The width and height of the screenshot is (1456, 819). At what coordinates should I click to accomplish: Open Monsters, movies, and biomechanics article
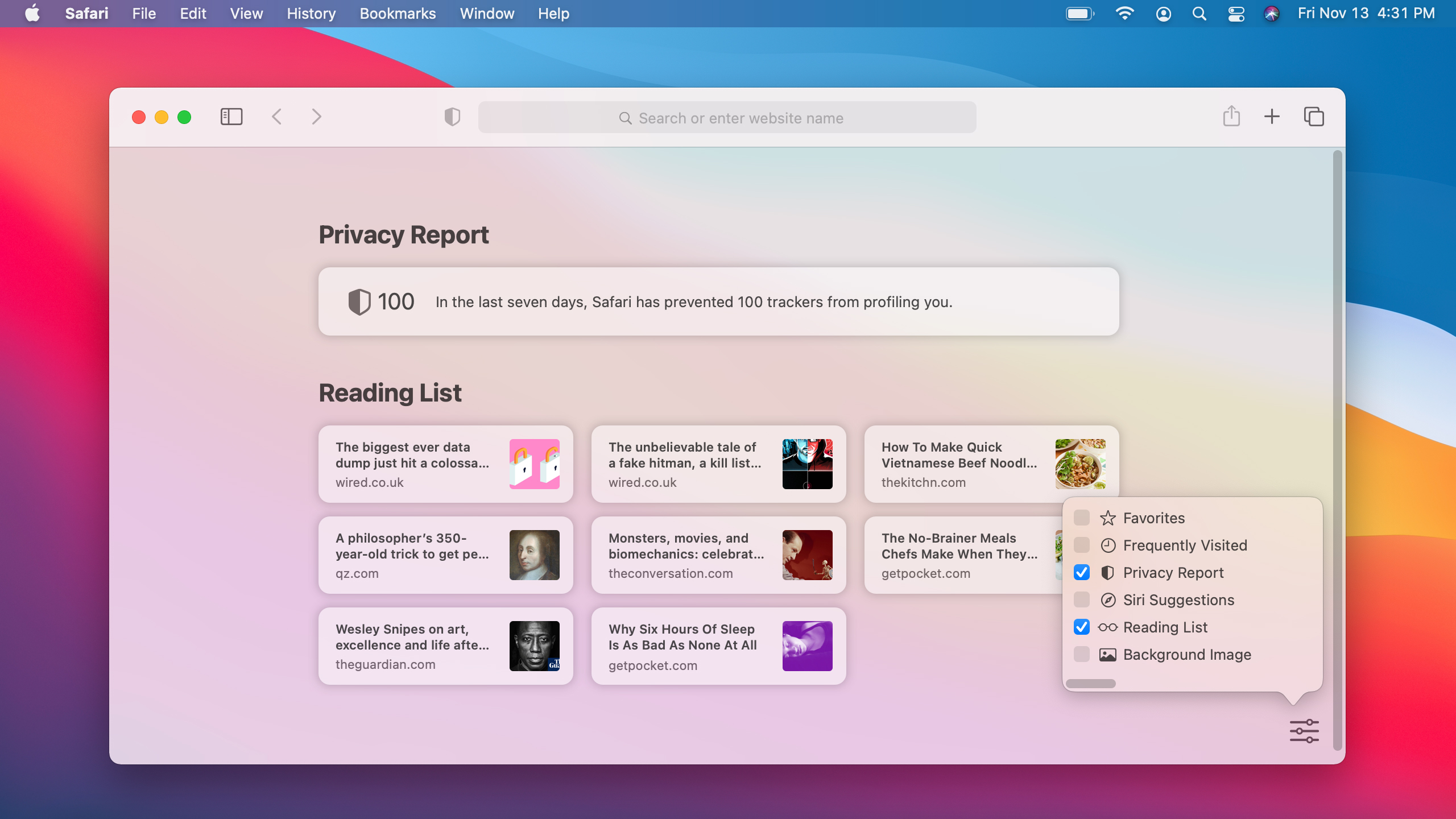(718, 555)
